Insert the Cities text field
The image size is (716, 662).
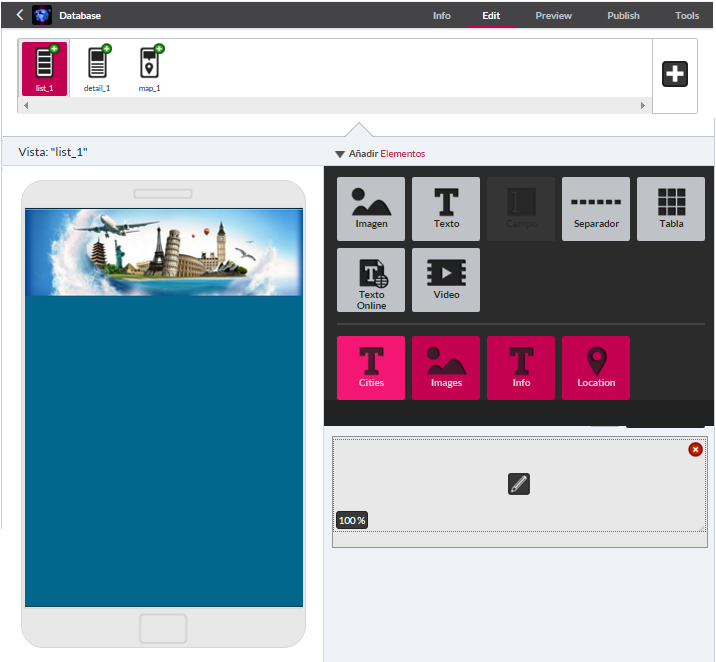pos(371,368)
